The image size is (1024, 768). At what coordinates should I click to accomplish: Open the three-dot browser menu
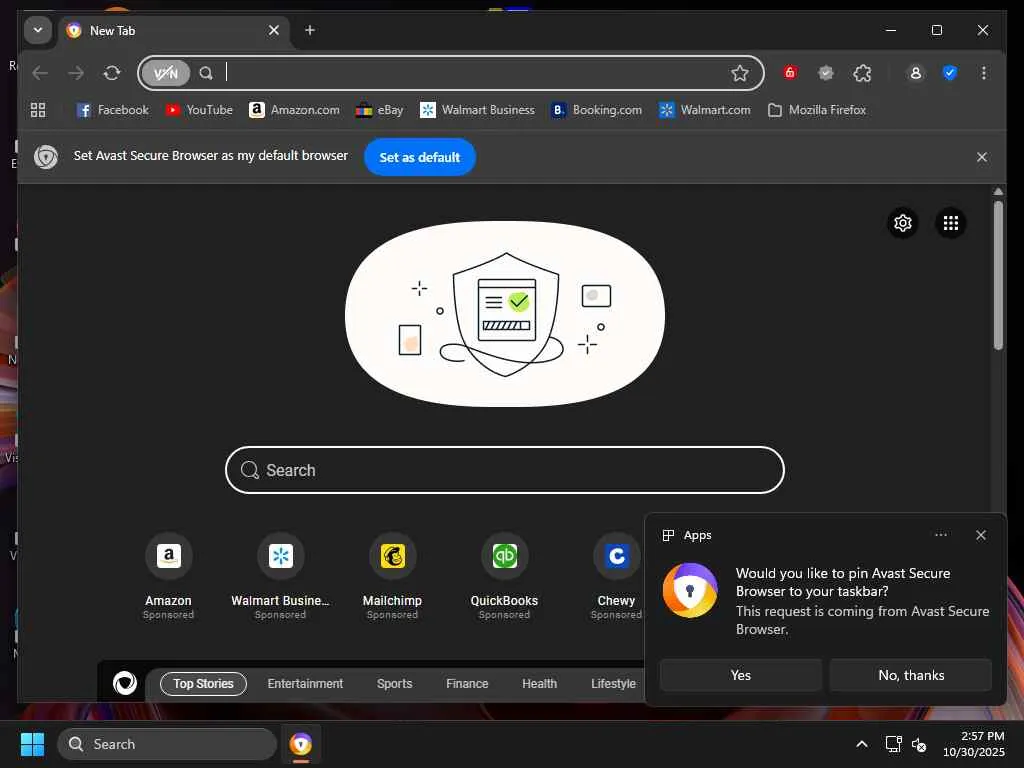point(984,73)
